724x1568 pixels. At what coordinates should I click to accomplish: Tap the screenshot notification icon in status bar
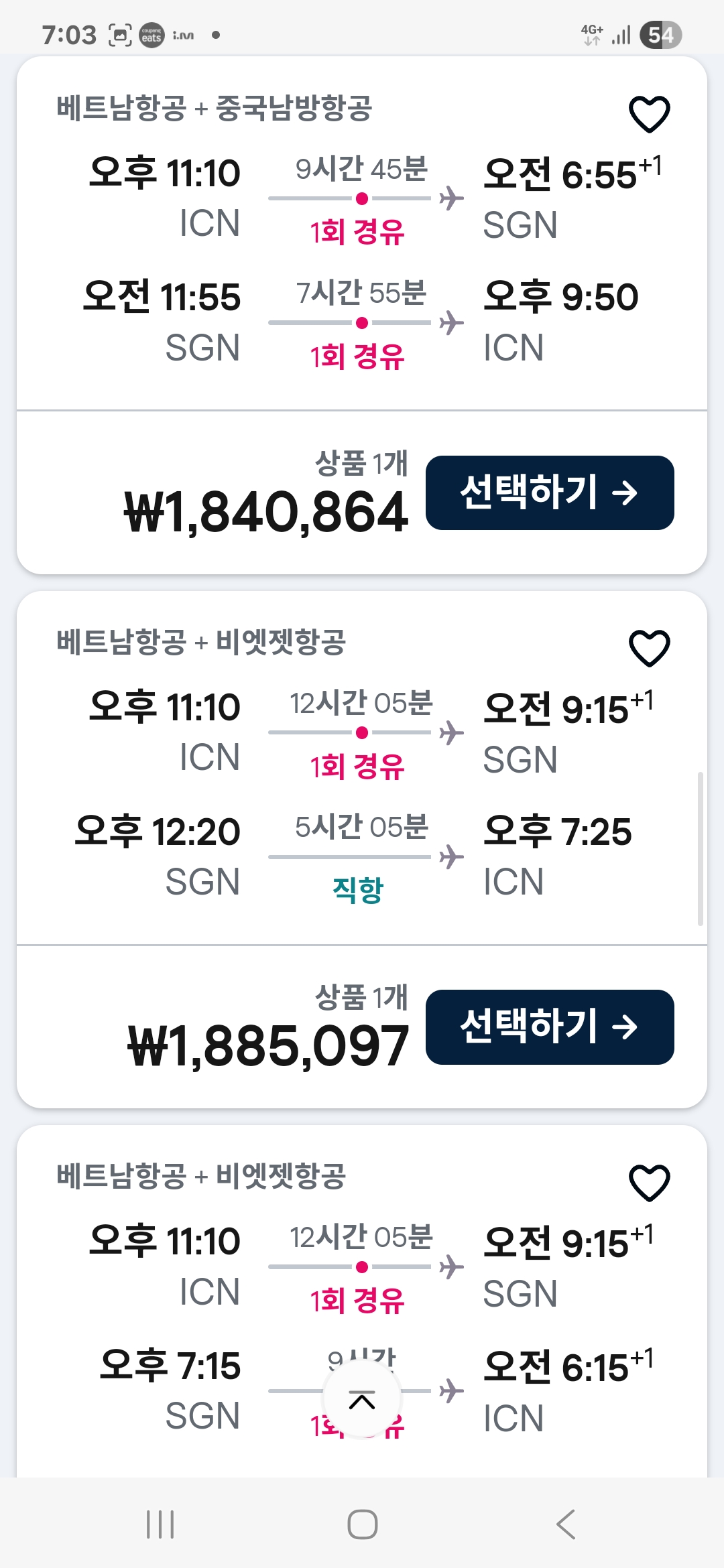pos(120,35)
